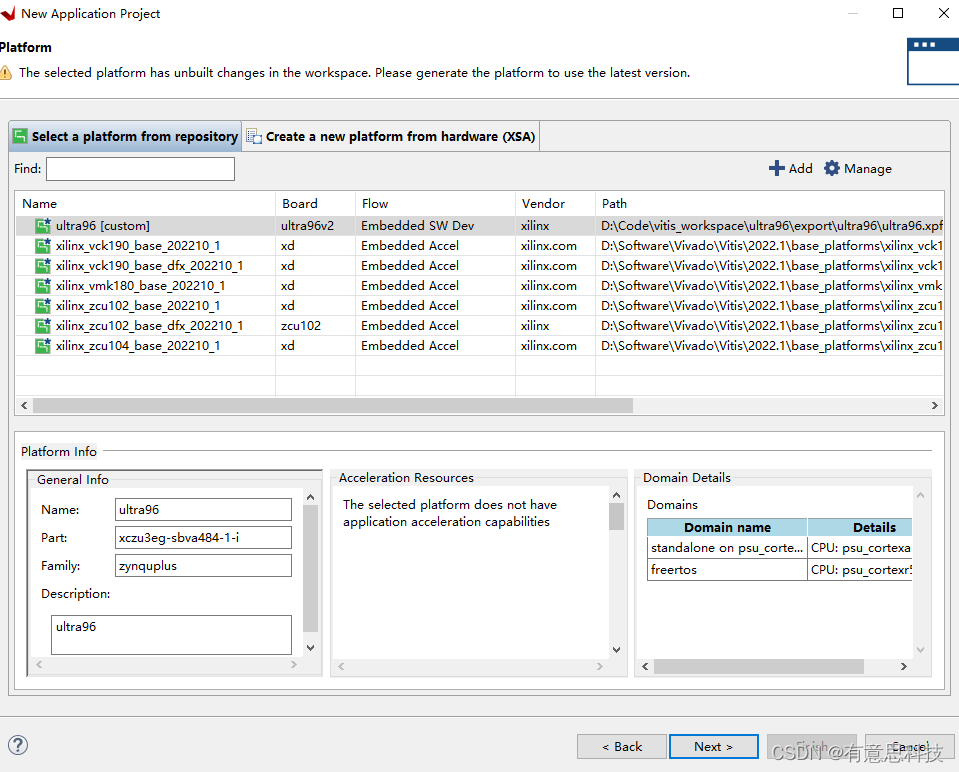The width and height of the screenshot is (959, 772).
Task: Sort by the Vendor column header
Action: 555,204
